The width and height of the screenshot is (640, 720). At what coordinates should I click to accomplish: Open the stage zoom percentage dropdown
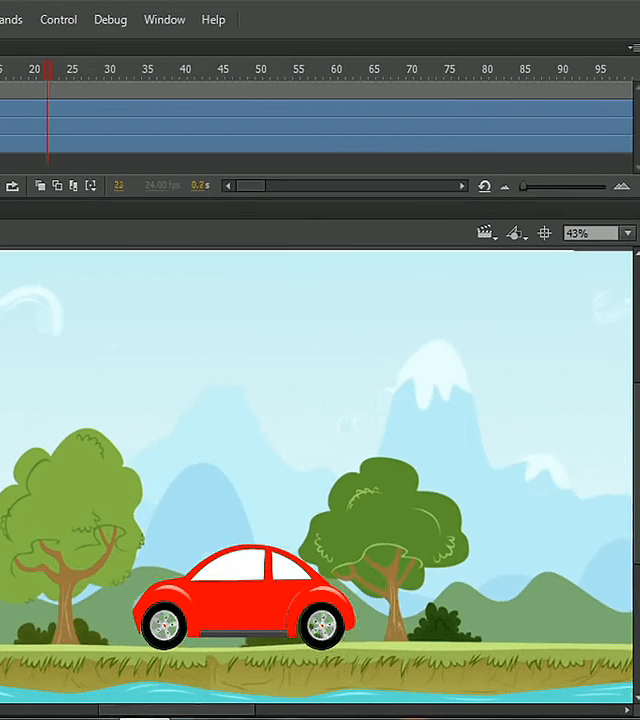click(628, 233)
